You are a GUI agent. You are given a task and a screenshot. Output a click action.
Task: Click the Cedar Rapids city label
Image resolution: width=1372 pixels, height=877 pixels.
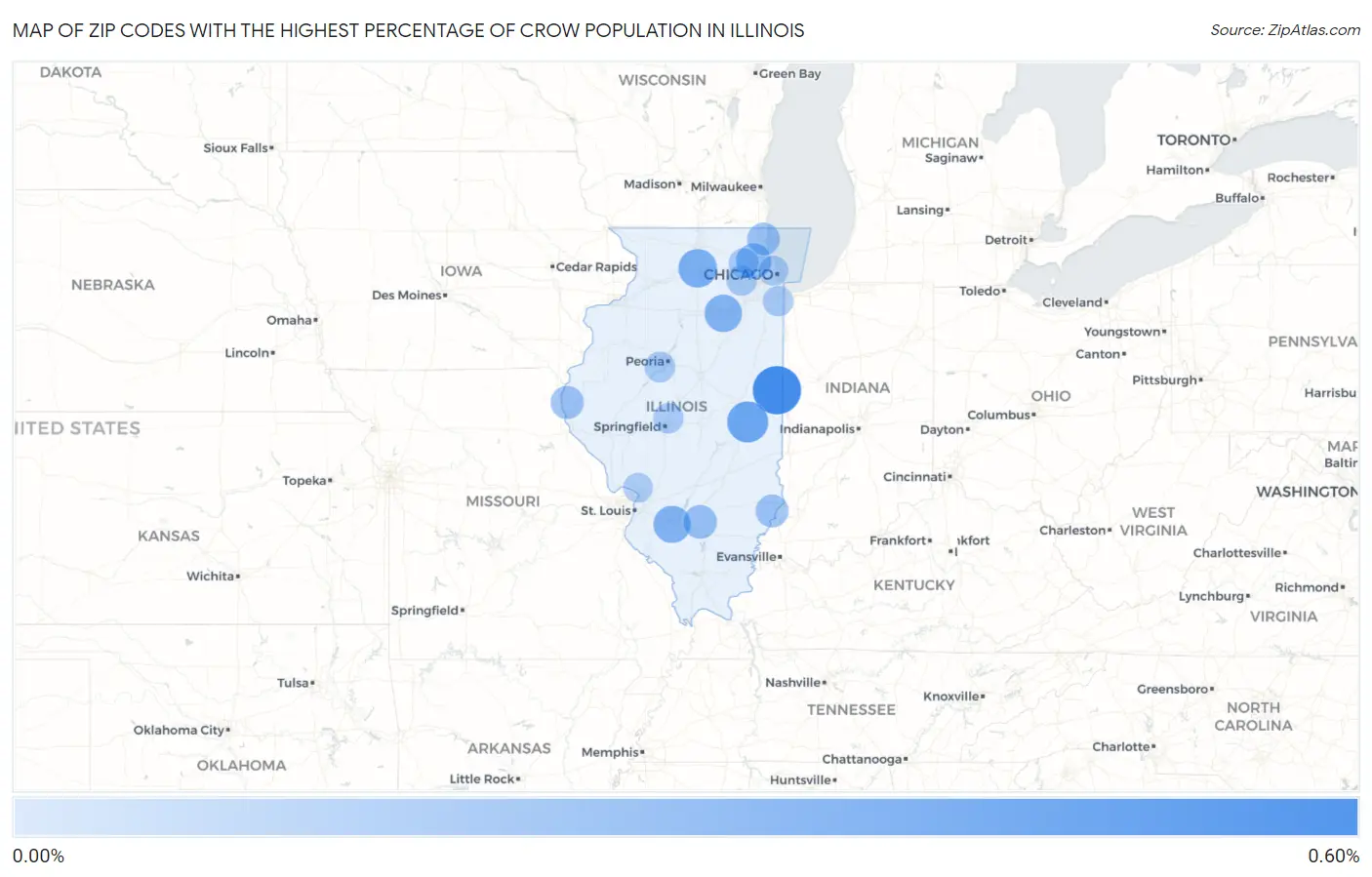tap(594, 266)
